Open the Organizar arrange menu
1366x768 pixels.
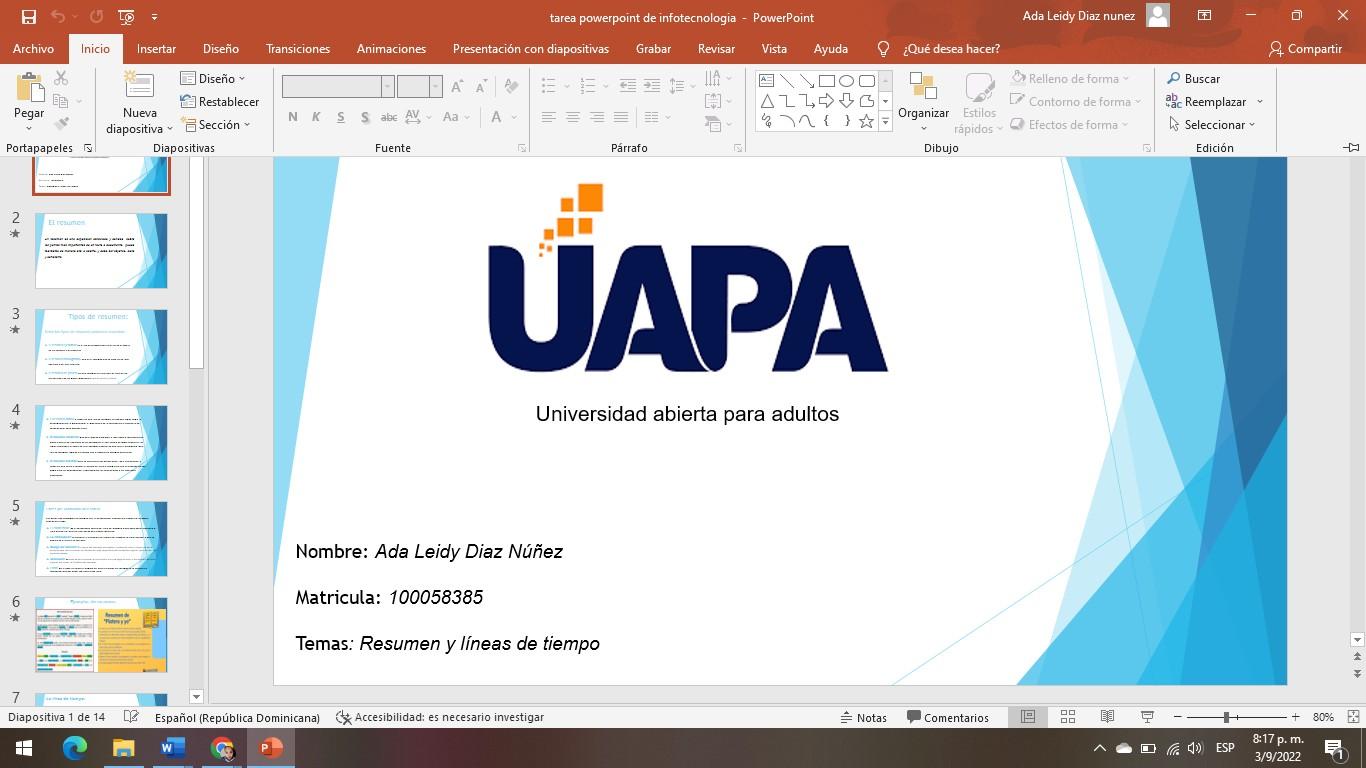pyautogui.click(x=923, y=101)
